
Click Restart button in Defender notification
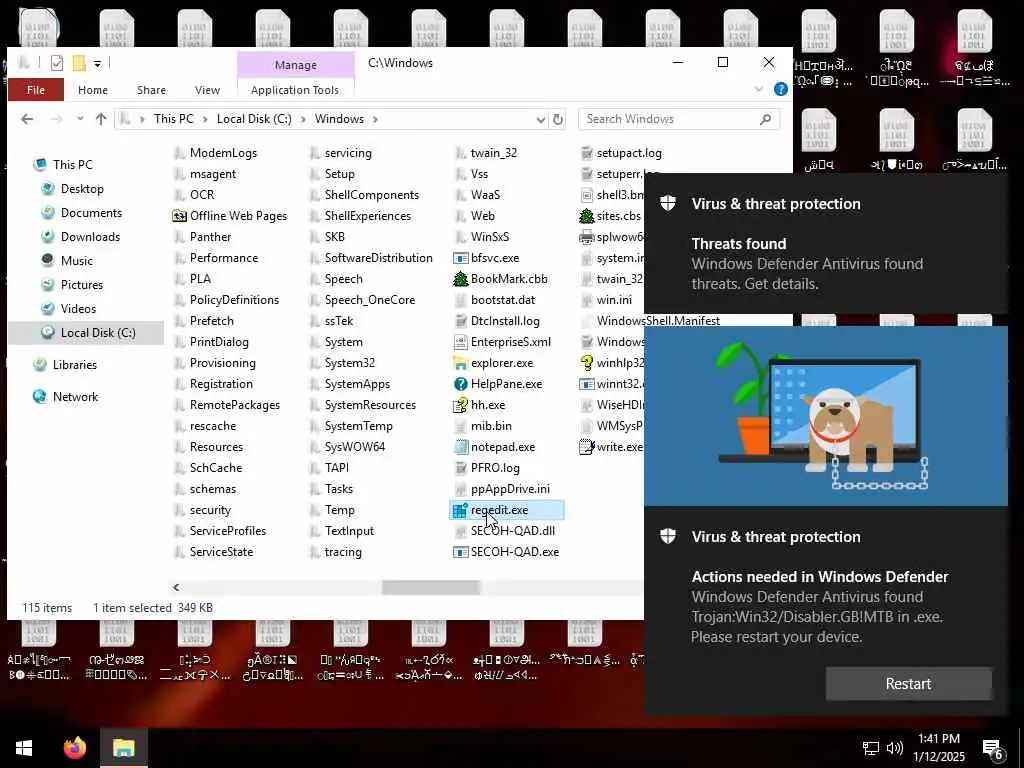pos(908,684)
